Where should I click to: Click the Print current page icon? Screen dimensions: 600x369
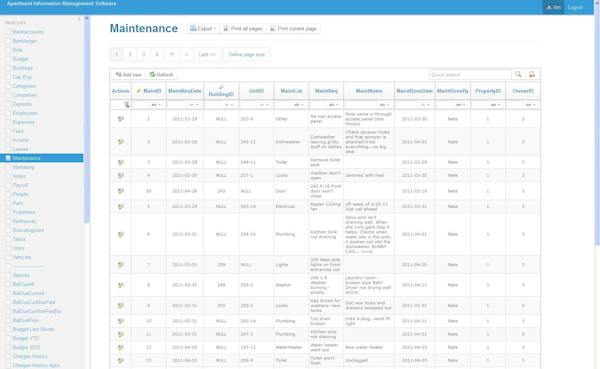[272, 29]
